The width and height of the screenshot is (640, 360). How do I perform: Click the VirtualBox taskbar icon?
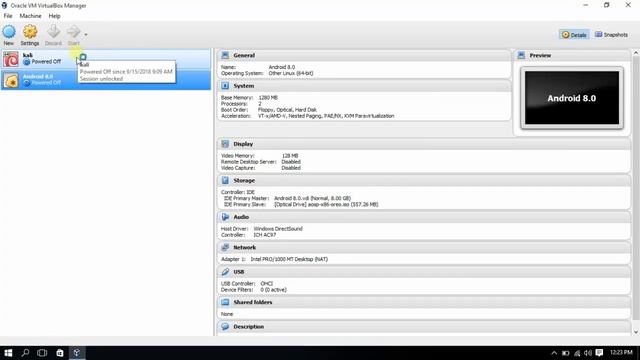point(77,353)
